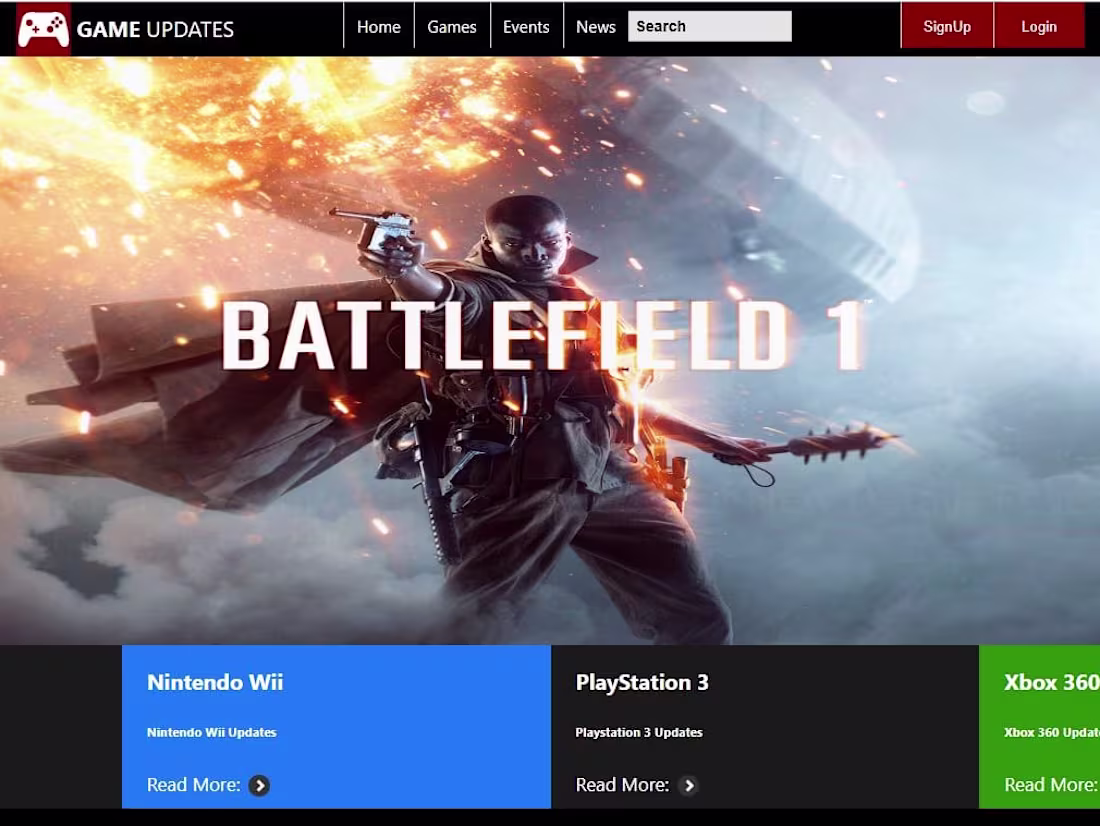This screenshot has width=1100, height=826.
Task: Open the News section
Action: [596, 27]
